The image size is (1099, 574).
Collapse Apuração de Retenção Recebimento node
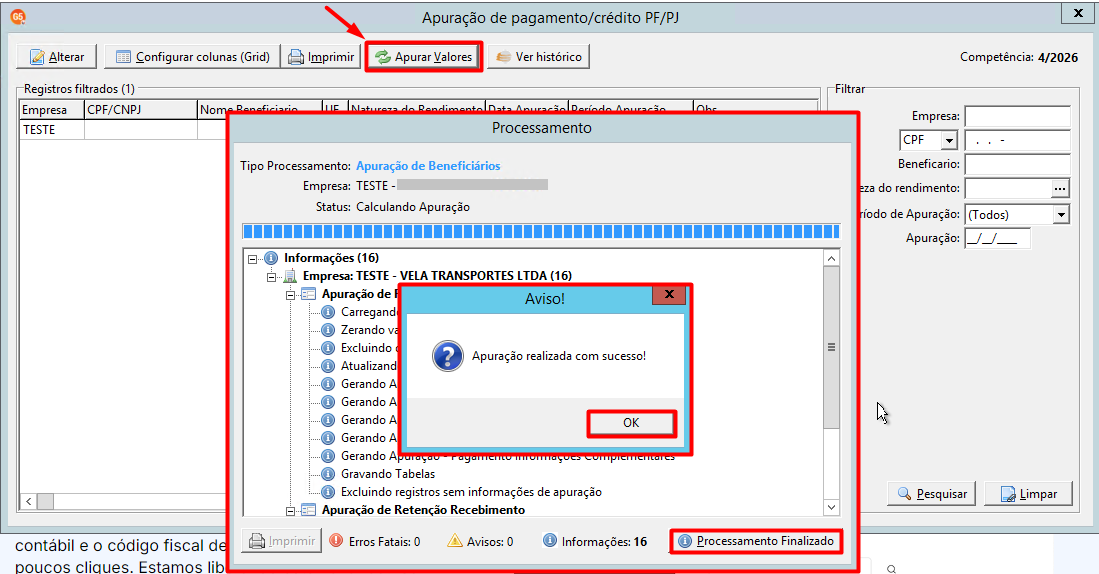(290, 510)
